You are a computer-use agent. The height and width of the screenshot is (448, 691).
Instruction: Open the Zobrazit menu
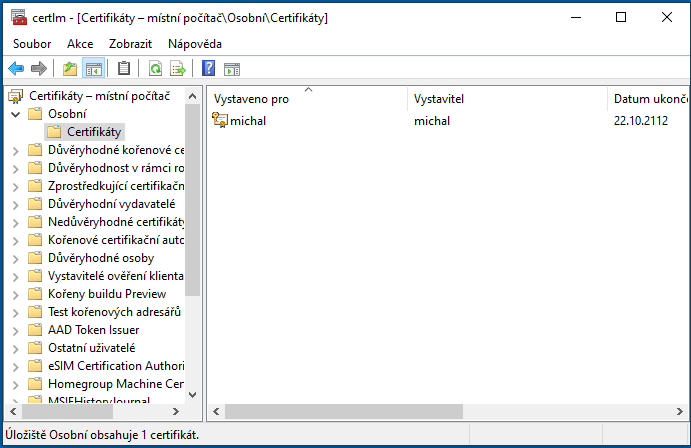pos(130,44)
